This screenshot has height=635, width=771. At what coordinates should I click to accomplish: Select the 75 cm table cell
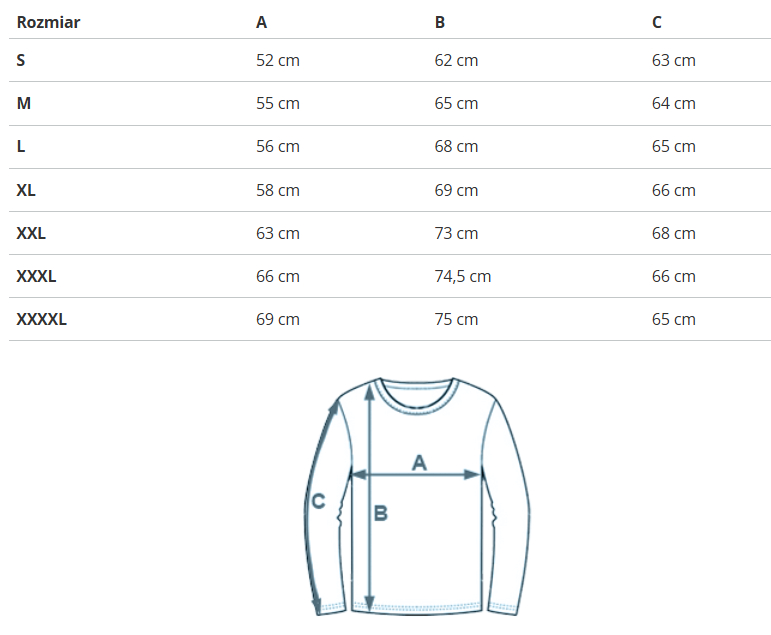click(x=456, y=319)
